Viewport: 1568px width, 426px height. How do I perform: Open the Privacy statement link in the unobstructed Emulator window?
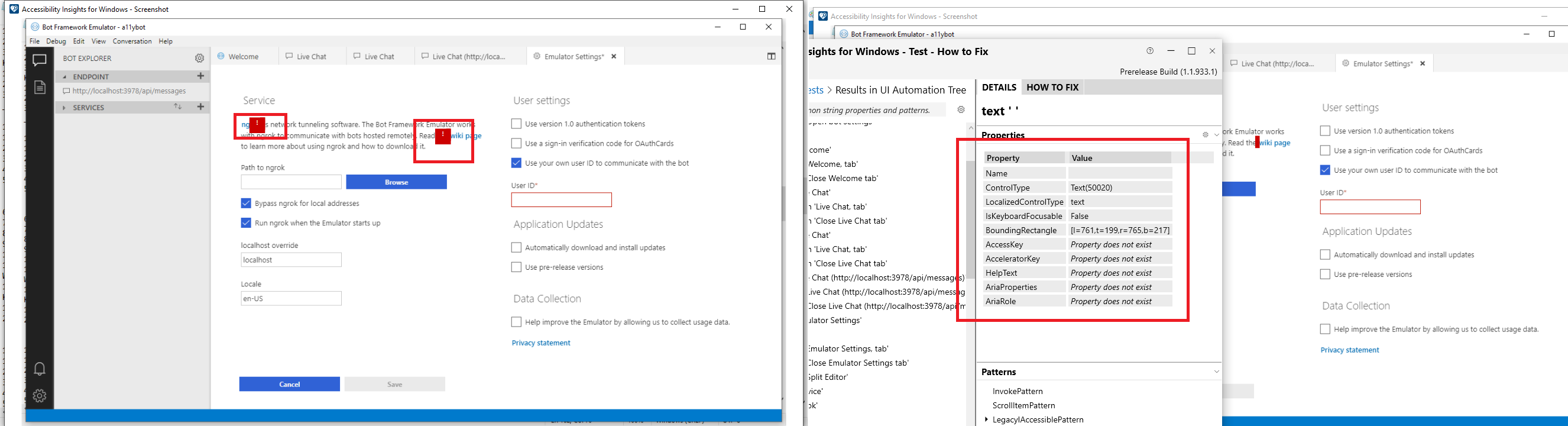tap(541, 343)
